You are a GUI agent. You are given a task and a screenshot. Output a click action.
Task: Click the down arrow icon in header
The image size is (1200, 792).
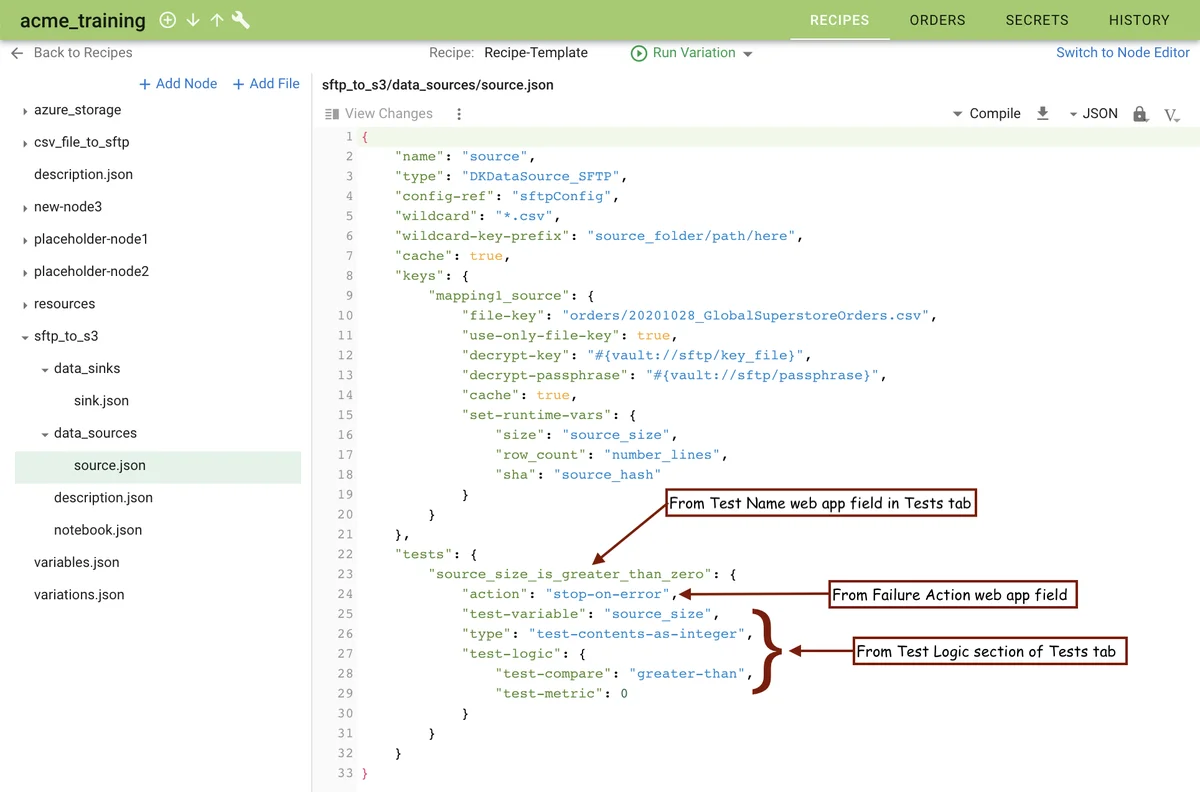[x=193, y=20]
